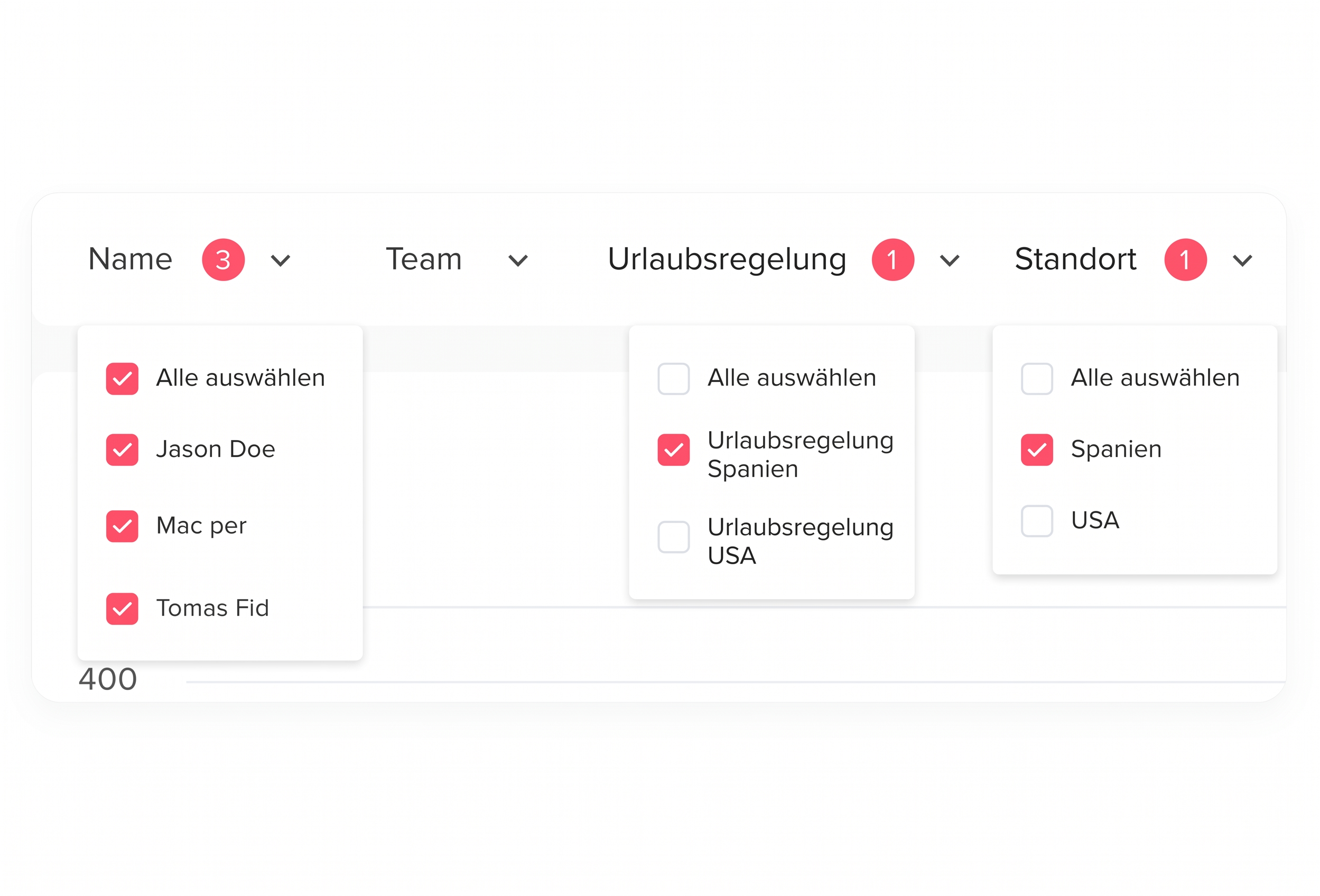
Task: Uncheck the Mac per checkbox
Action: click(122, 526)
